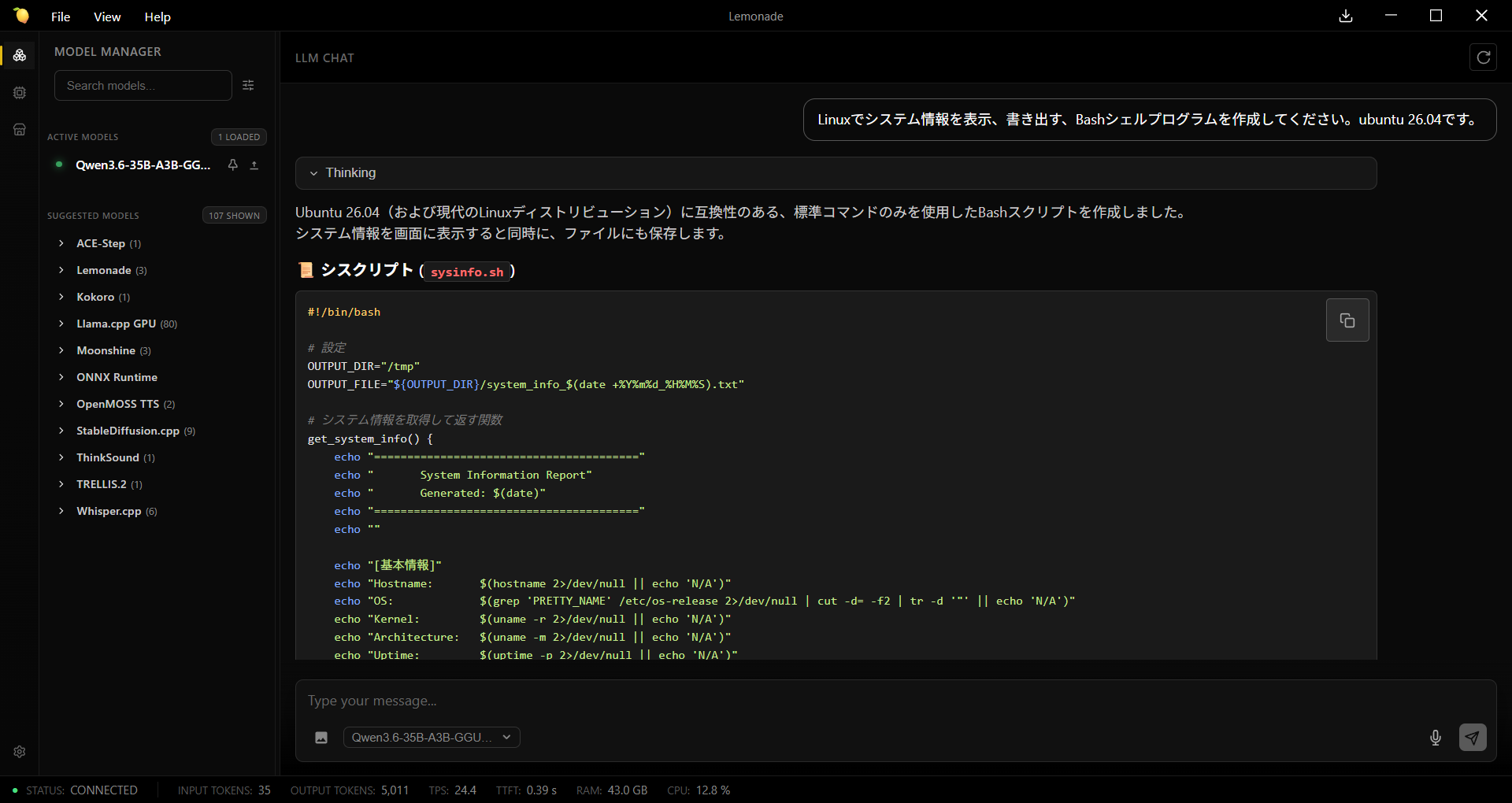
Task: Start voice input with the microphone icon
Action: 1436,738
